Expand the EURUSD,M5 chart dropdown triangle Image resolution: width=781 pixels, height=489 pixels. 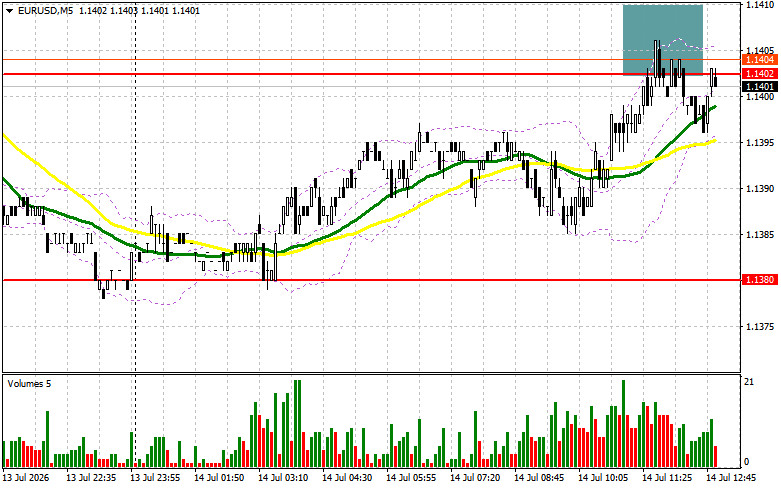tap(9, 10)
